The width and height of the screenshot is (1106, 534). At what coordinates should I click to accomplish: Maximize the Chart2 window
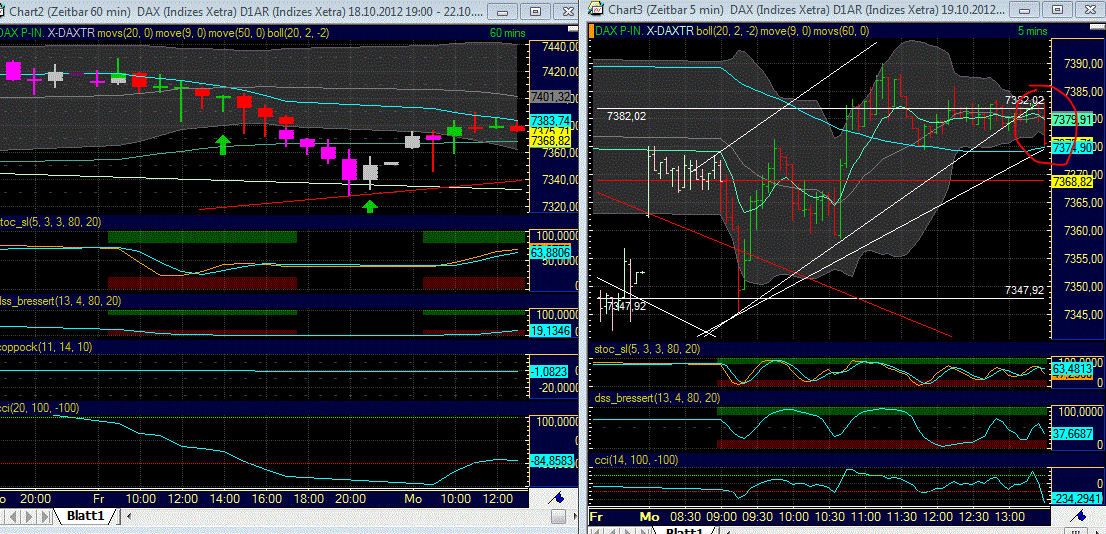click(535, 11)
